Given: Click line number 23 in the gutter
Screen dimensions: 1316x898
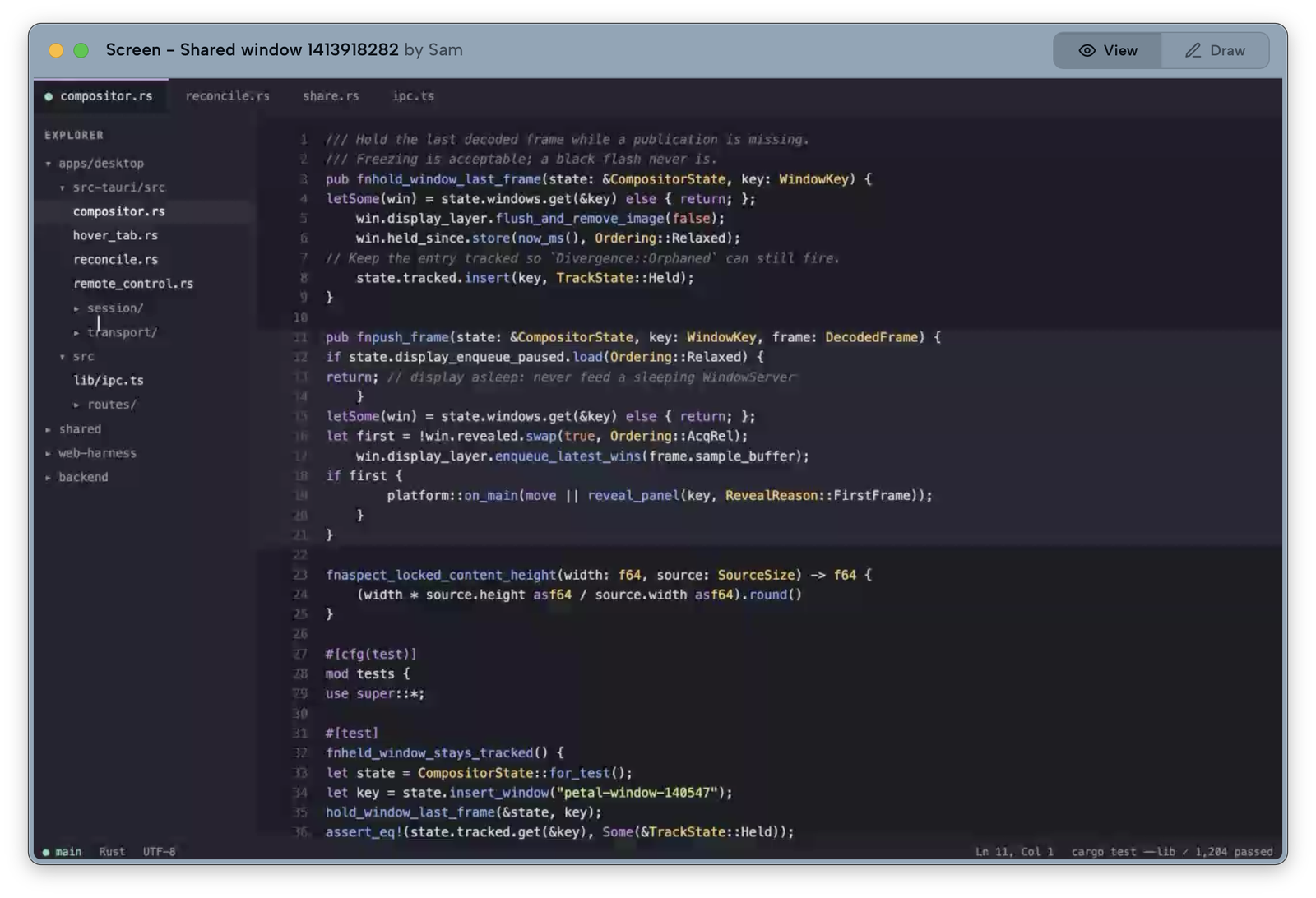Looking at the screenshot, I should click(x=300, y=575).
